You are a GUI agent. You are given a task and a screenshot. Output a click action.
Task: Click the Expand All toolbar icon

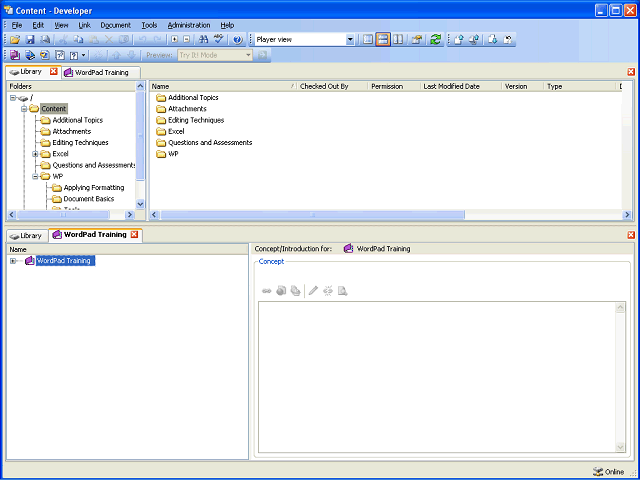tap(175, 40)
